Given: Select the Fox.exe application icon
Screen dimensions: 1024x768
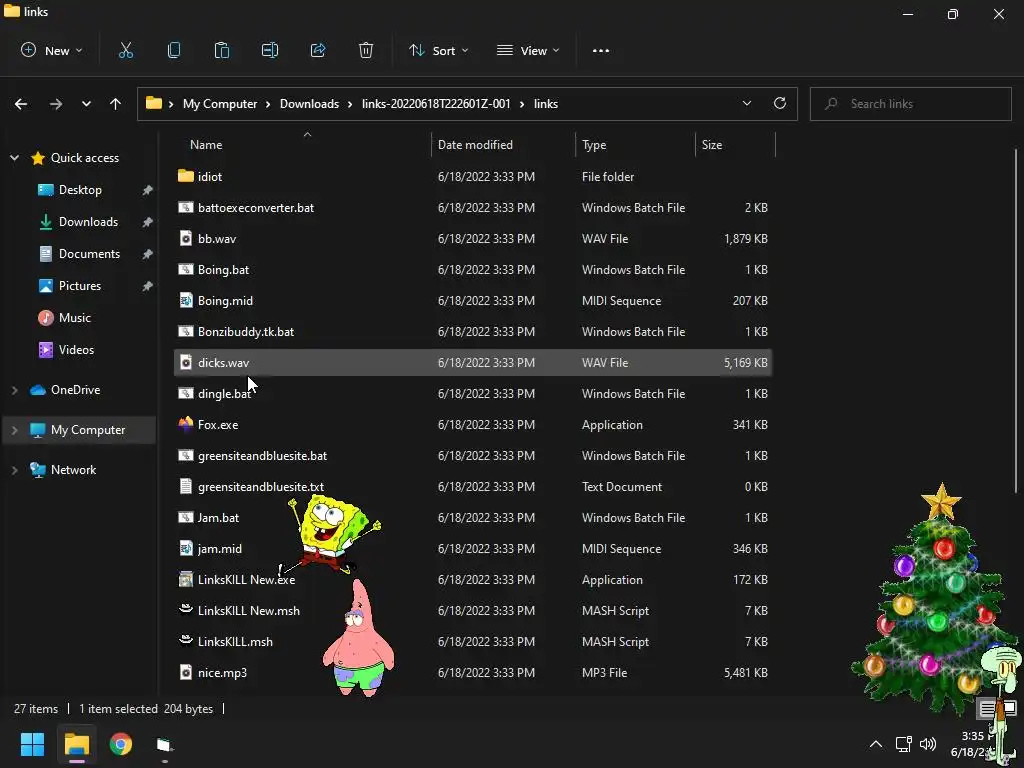Looking at the screenshot, I should pos(186,424).
